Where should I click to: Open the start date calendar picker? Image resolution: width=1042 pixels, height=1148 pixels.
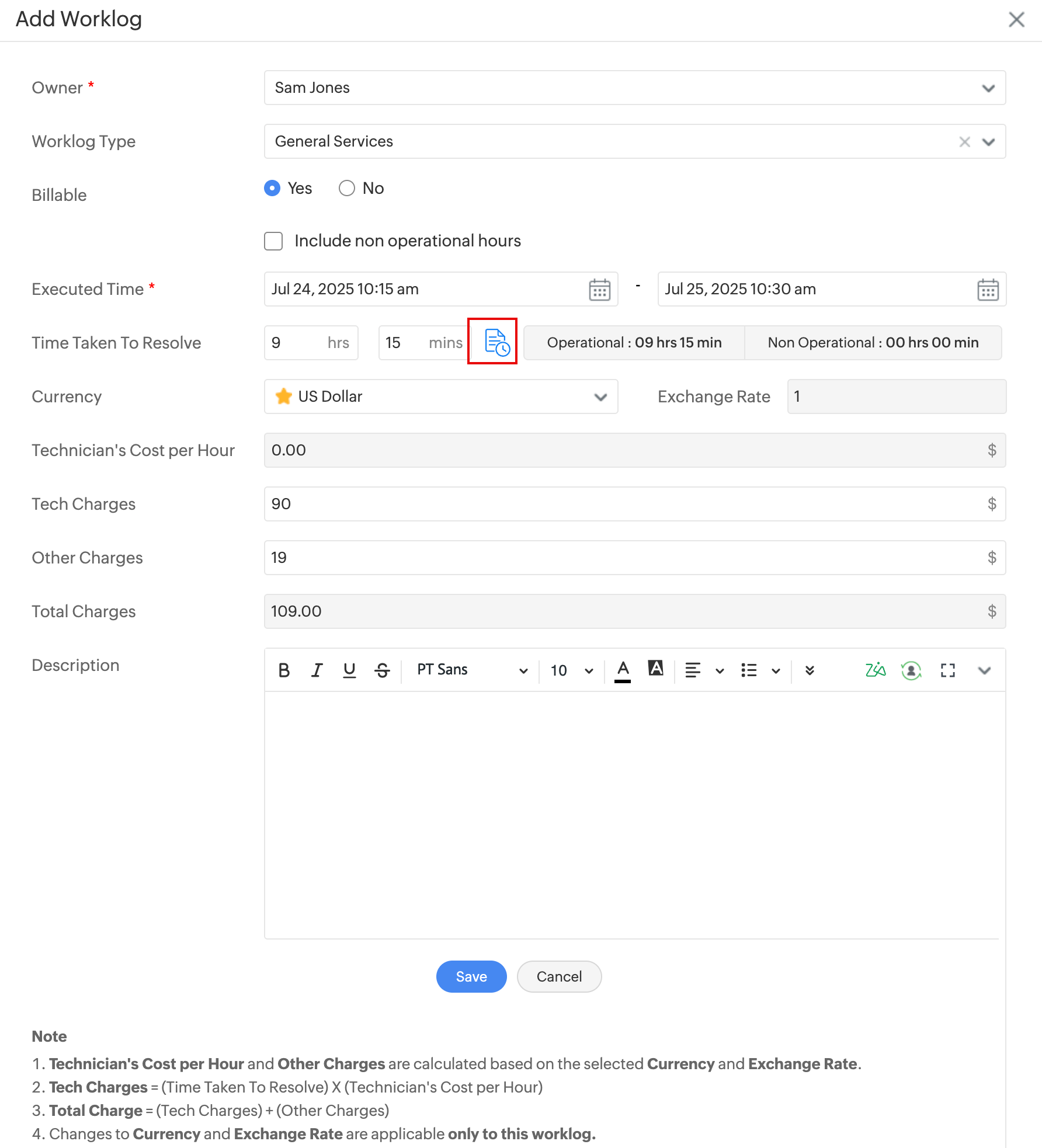(x=599, y=290)
